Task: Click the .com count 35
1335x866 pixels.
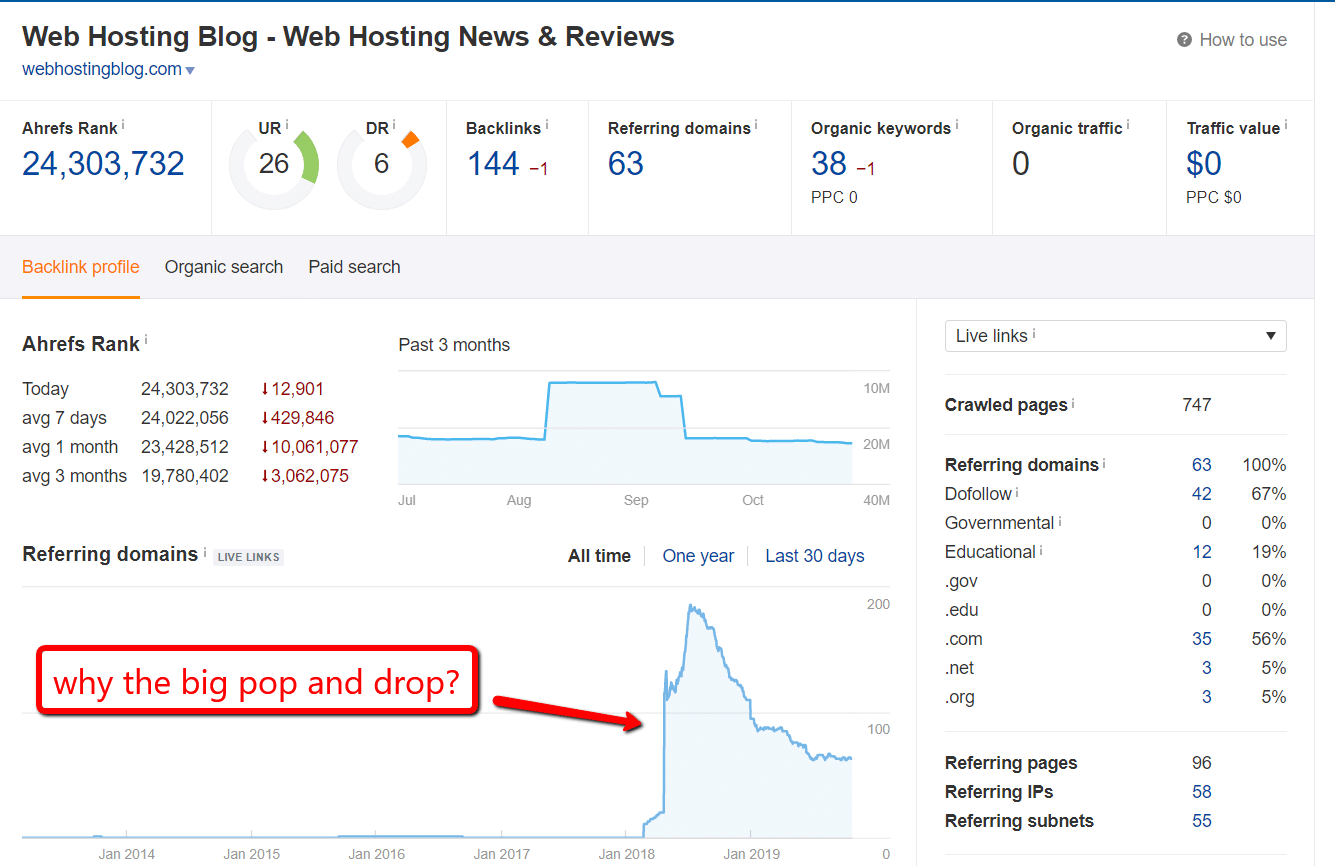Action: pyautogui.click(x=1202, y=639)
